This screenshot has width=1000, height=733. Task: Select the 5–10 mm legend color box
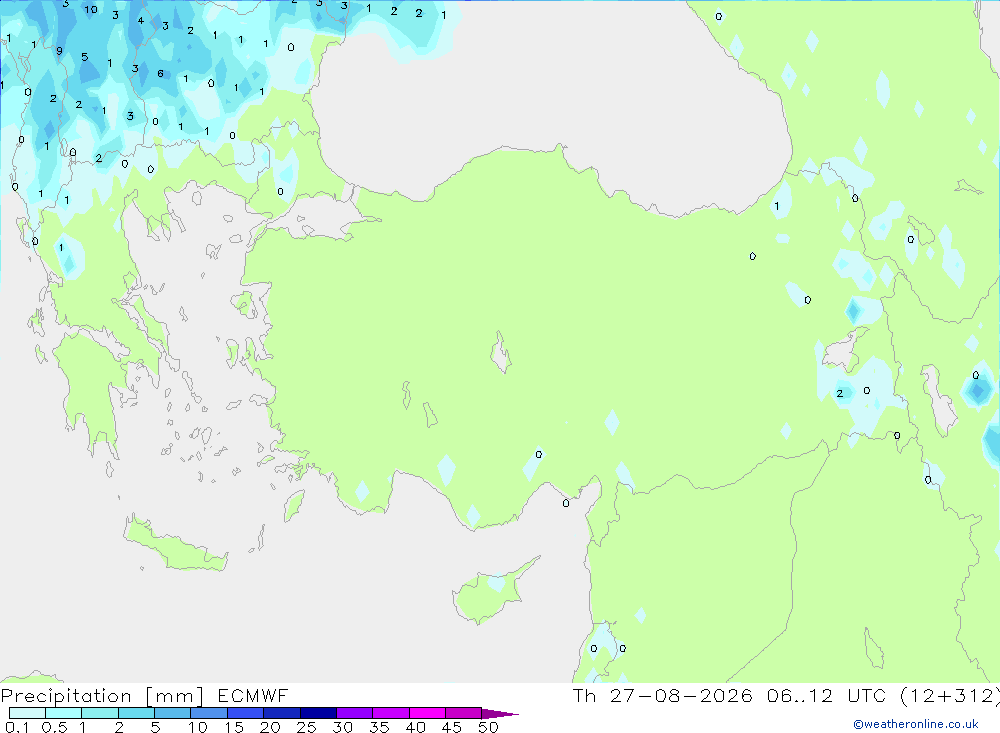(172, 713)
